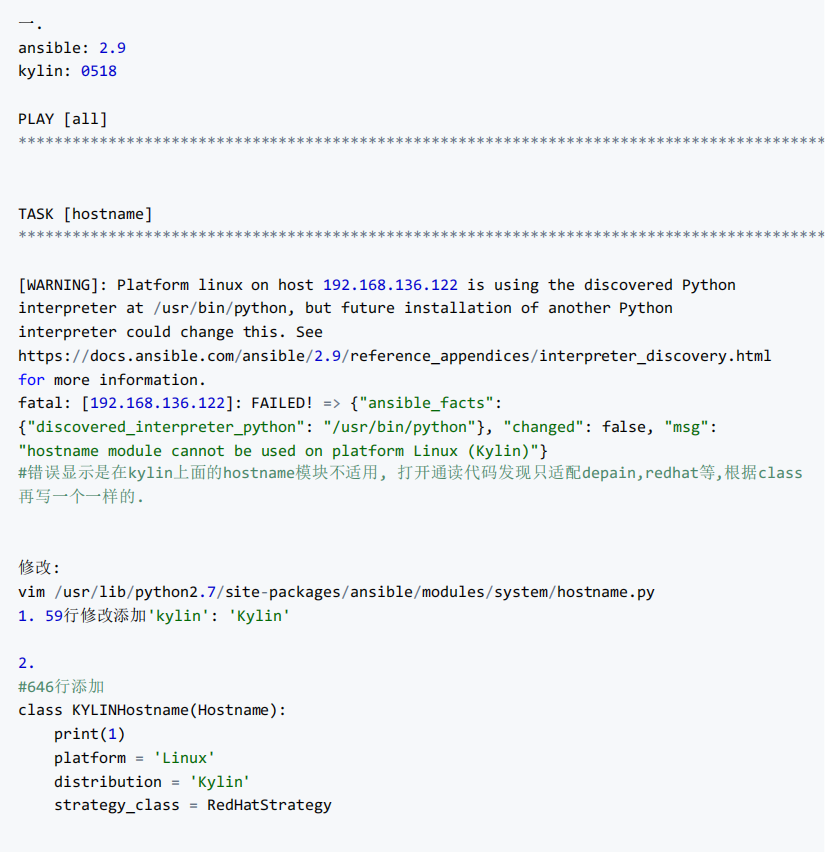Click the "修改:" heading
This screenshot has width=826, height=852.
40,568
